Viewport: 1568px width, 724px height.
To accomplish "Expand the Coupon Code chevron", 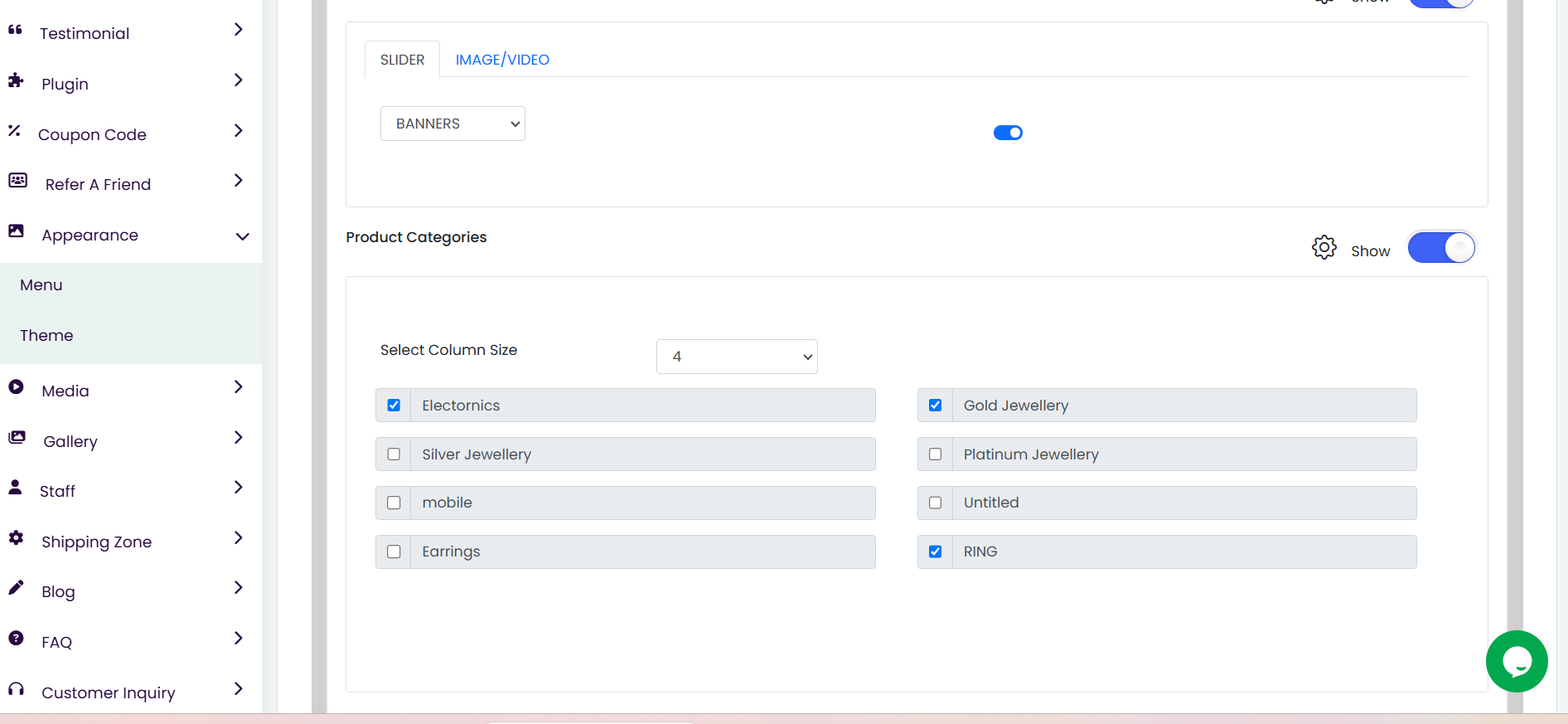I will pos(239,131).
